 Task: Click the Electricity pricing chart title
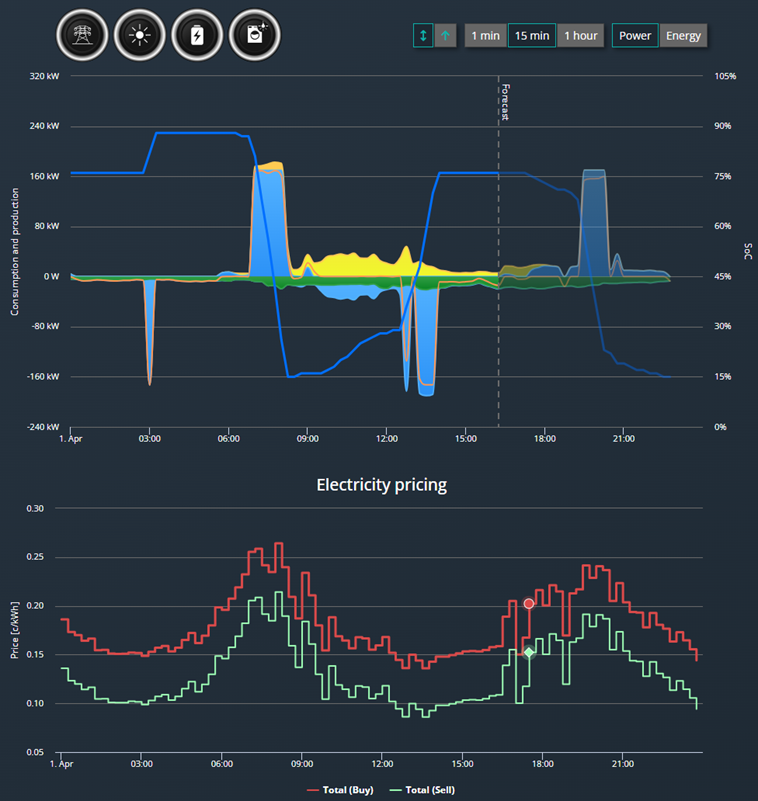coord(382,485)
